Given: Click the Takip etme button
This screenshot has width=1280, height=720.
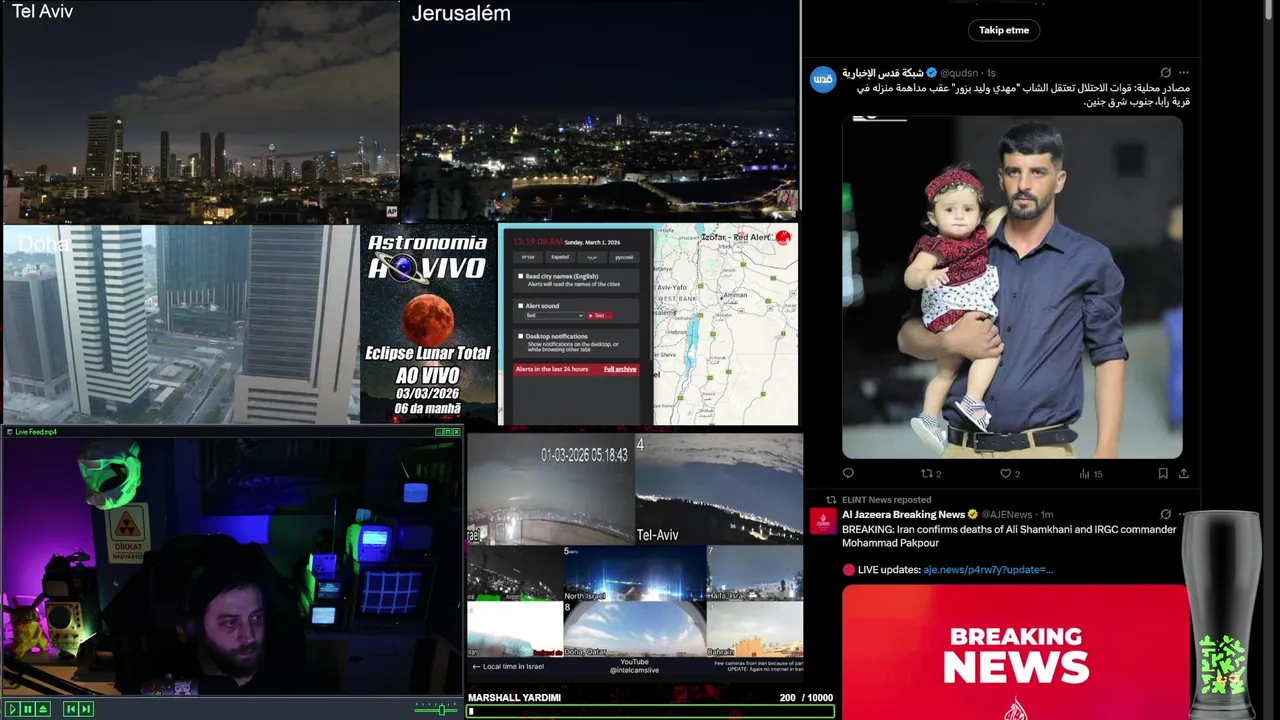Looking at the screenshot, I should tap(1004, 30).
